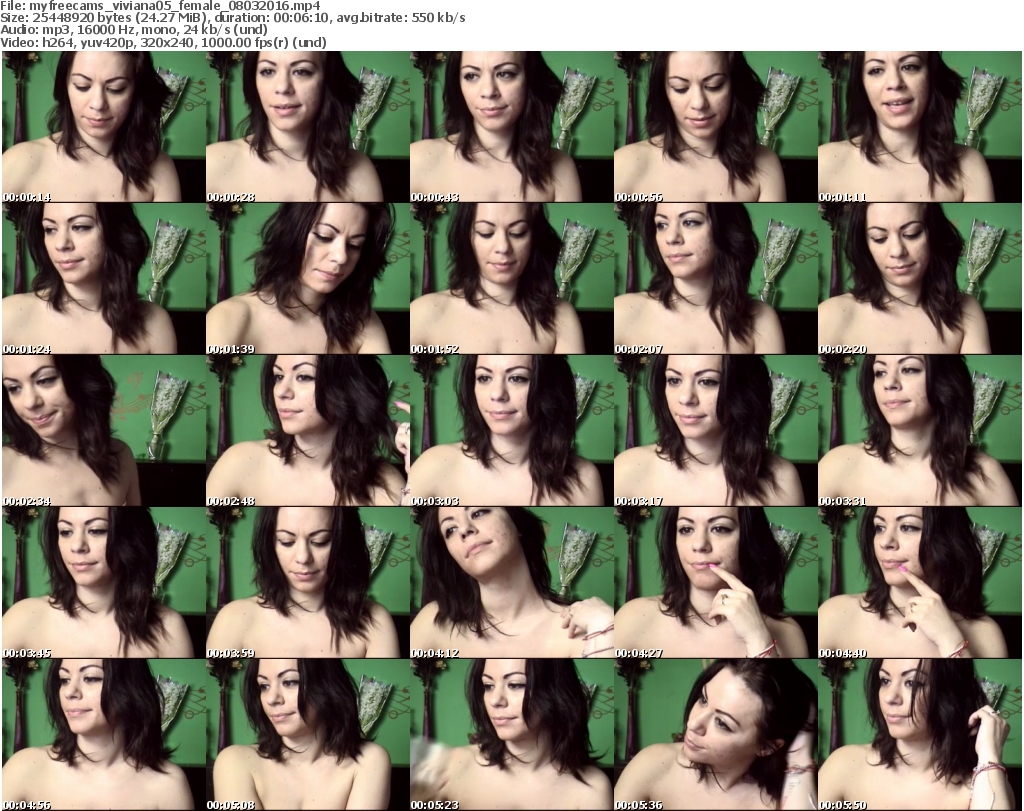
Task: Select the thumbnail at 00:01:24
Action: (x=103, y=279)
